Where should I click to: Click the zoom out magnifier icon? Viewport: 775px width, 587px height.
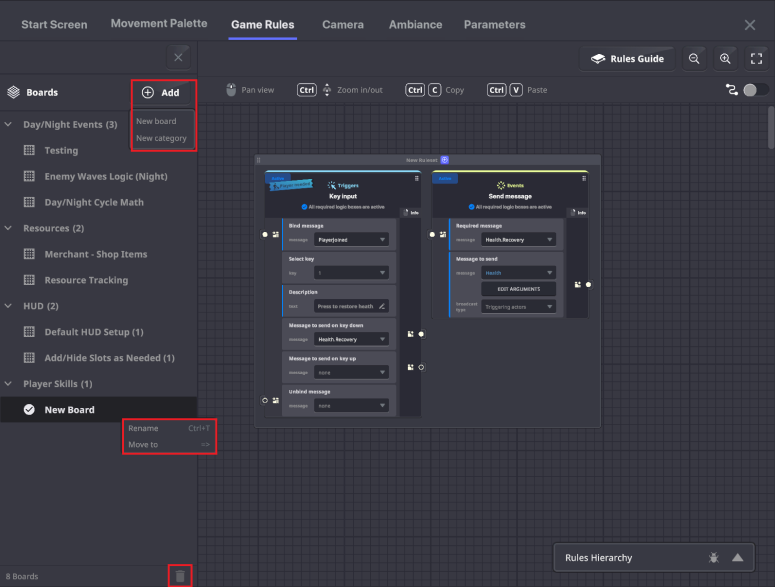(x=694, y=59)
